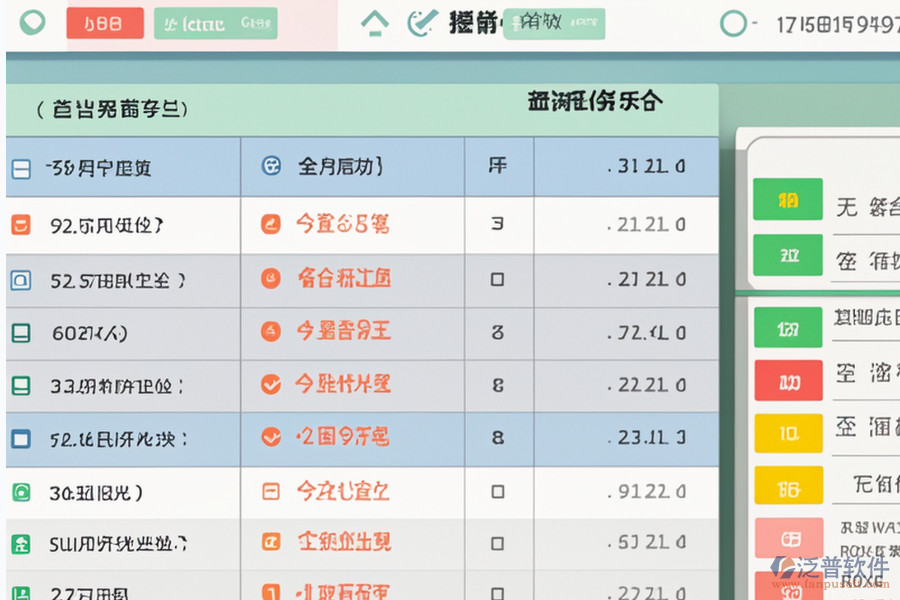Select the yellow badge icon in the right sidebar list

789,433
